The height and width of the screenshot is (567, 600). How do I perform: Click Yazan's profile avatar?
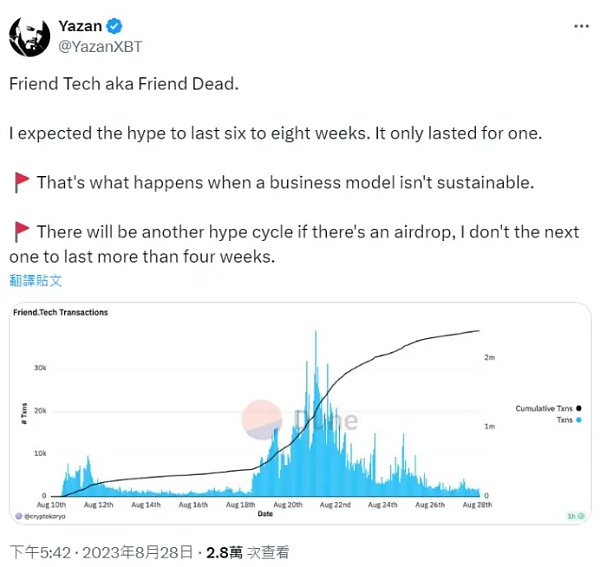click(29, 35)
